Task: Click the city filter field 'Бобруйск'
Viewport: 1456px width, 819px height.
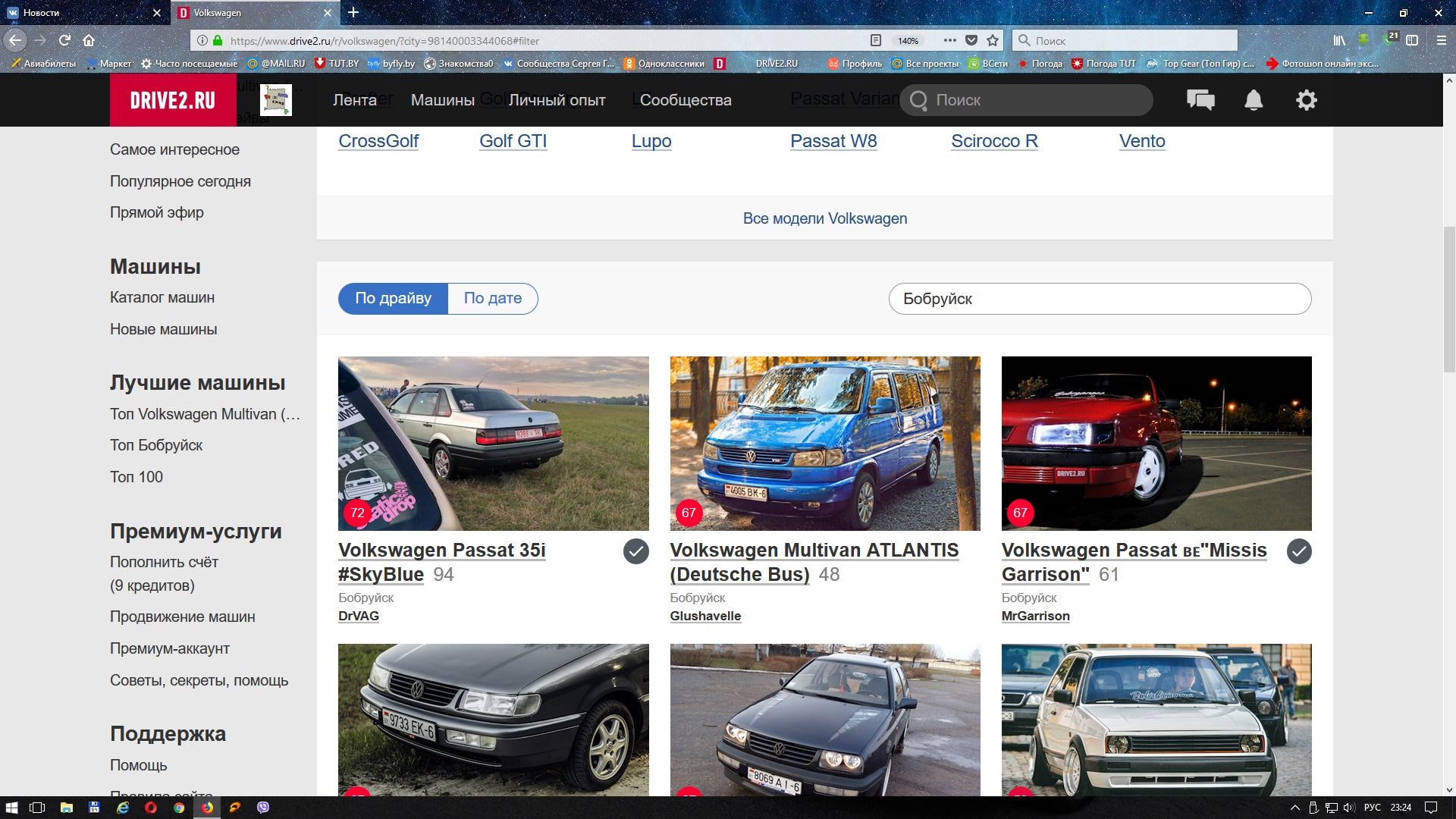Action: click(x=1100, y=299)
